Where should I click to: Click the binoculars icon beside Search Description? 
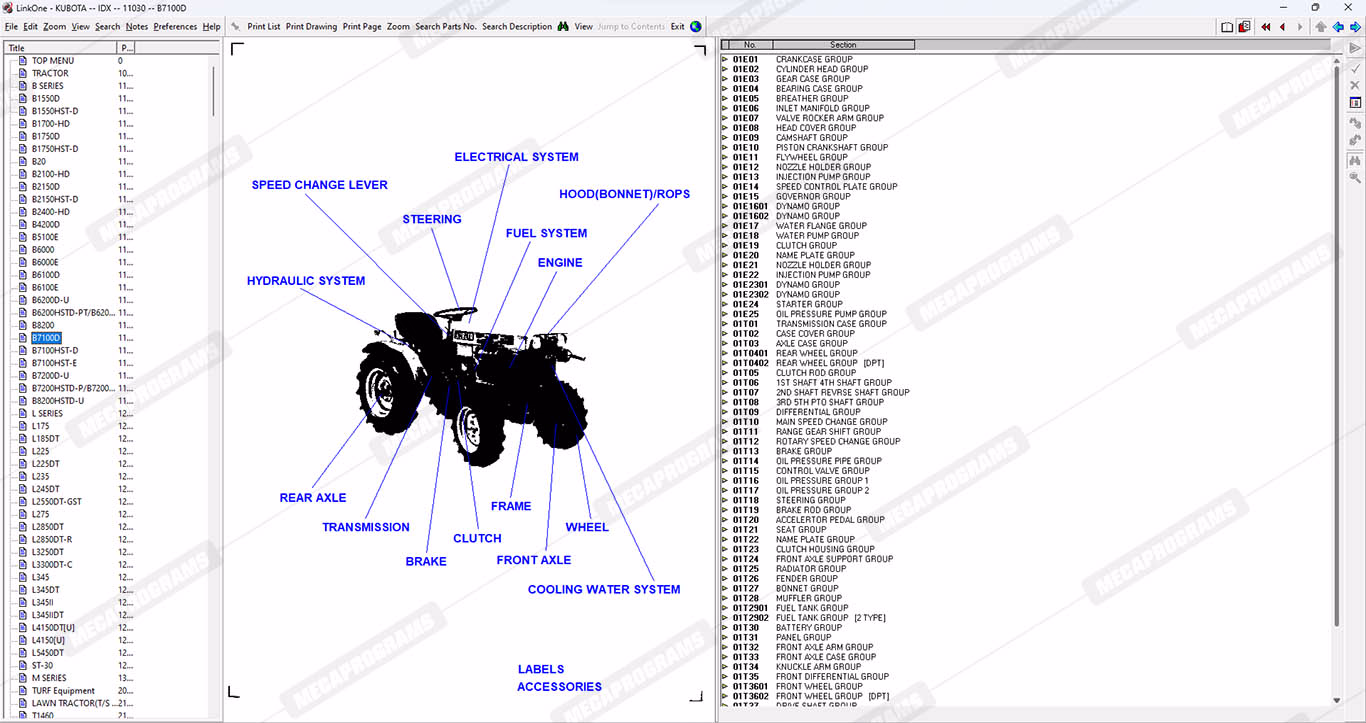pos(563,27)
